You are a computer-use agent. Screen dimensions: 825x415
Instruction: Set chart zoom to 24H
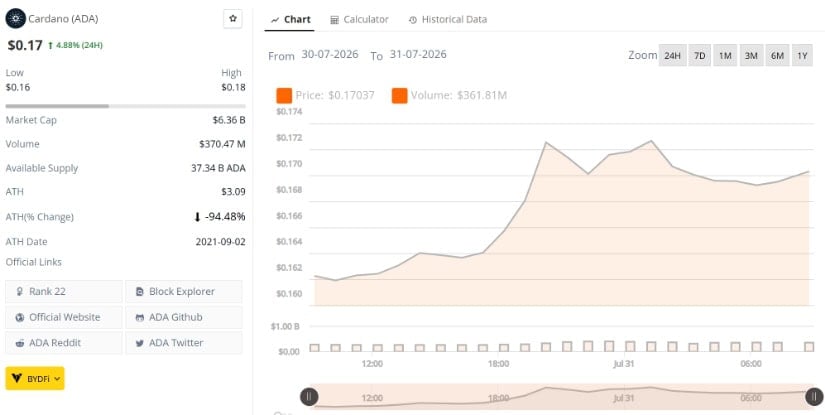click(672, 55)
